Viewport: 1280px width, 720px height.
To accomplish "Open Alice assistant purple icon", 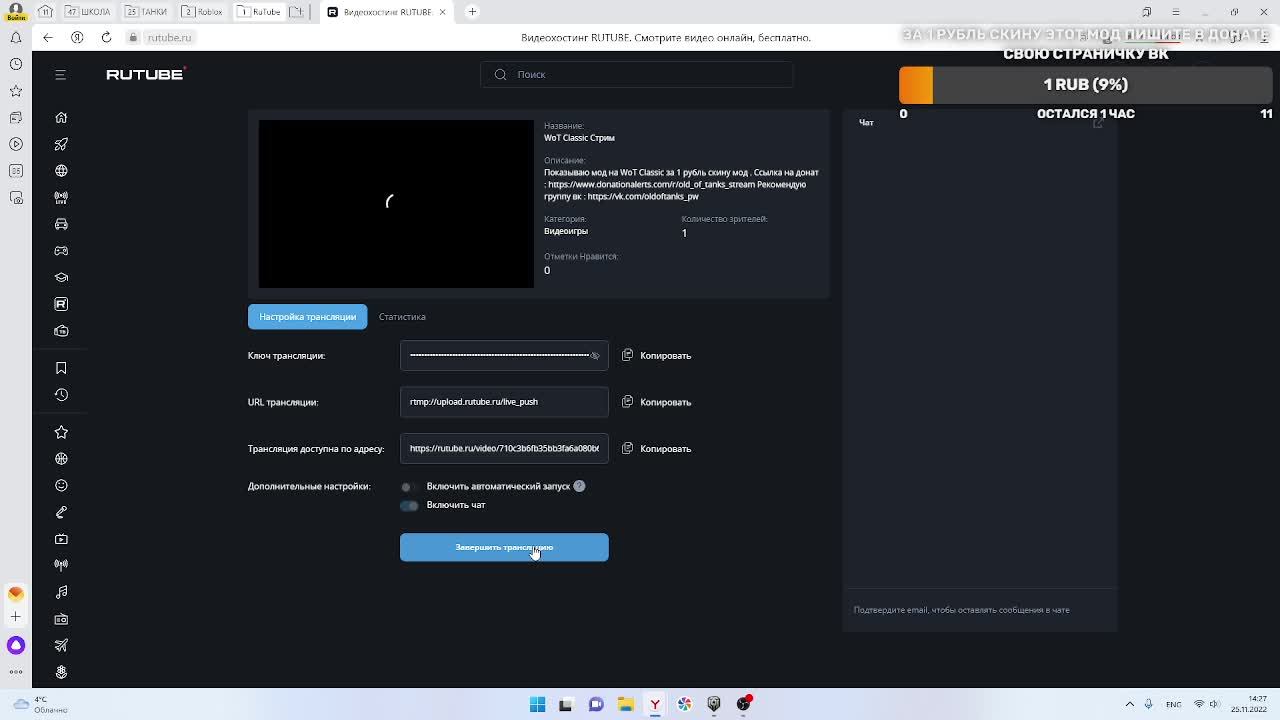I will [x=16, y=645].
